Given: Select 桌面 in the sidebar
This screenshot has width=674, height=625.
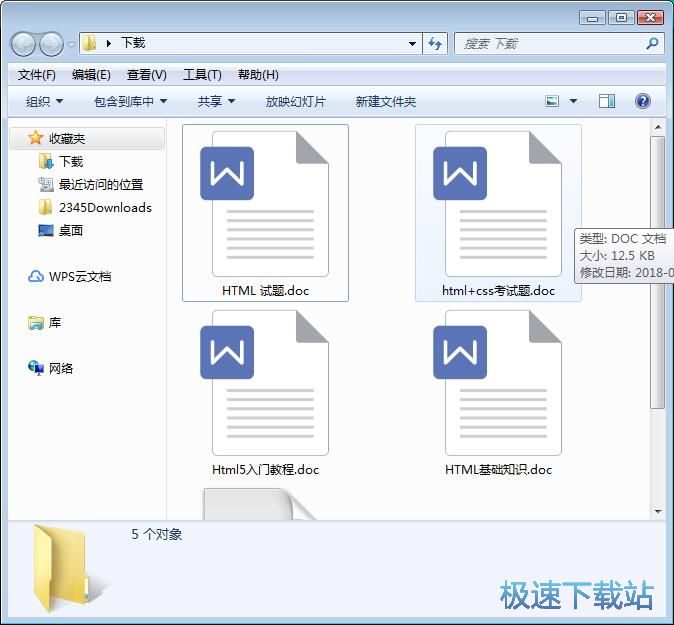Looking at the screenshot, I should tap(71, 230).
